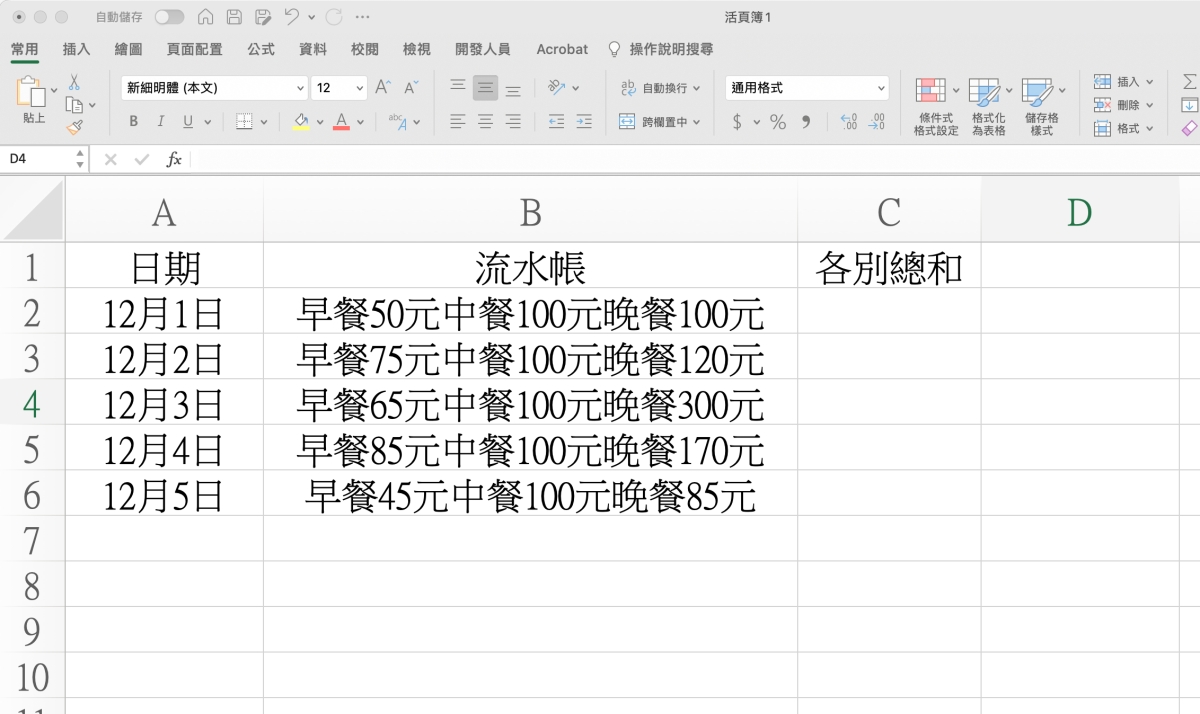
Task: Click the Format Painter brush icon
Action: (x=74, y=127)
